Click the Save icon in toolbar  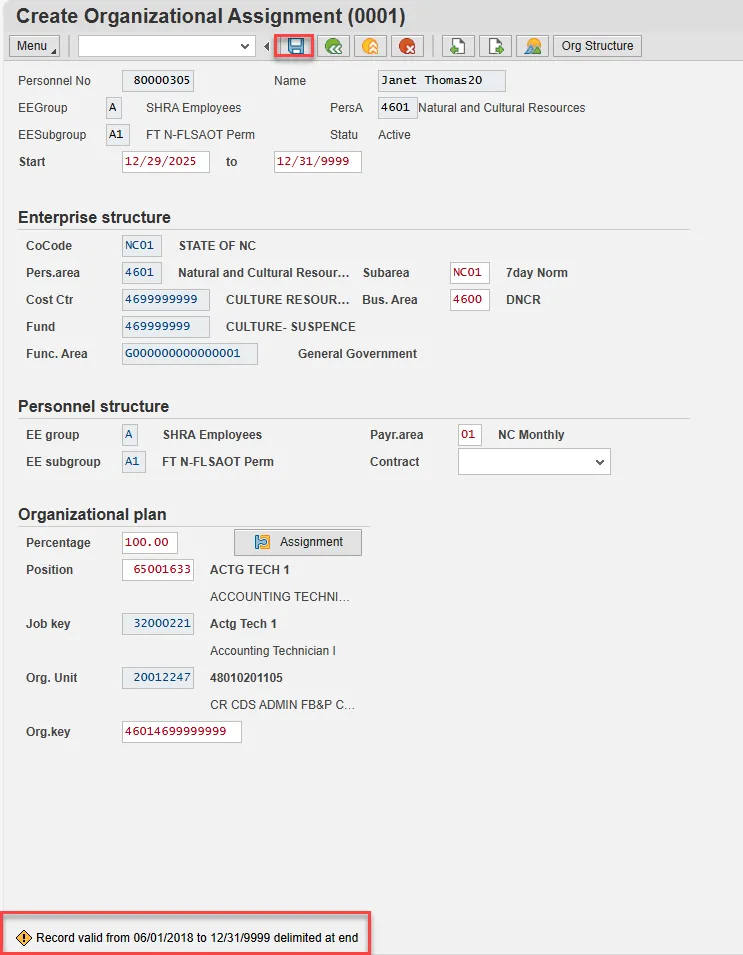coord(295,46)
